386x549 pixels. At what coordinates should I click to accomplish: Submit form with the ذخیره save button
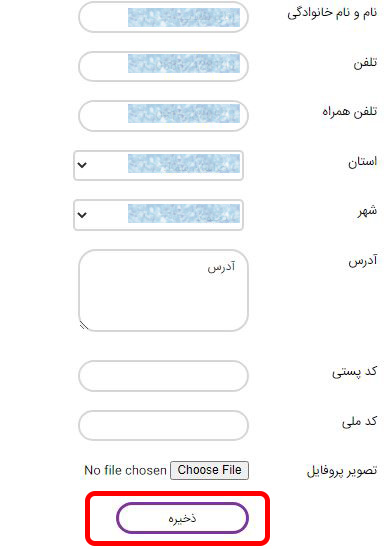tap(182, 518)
